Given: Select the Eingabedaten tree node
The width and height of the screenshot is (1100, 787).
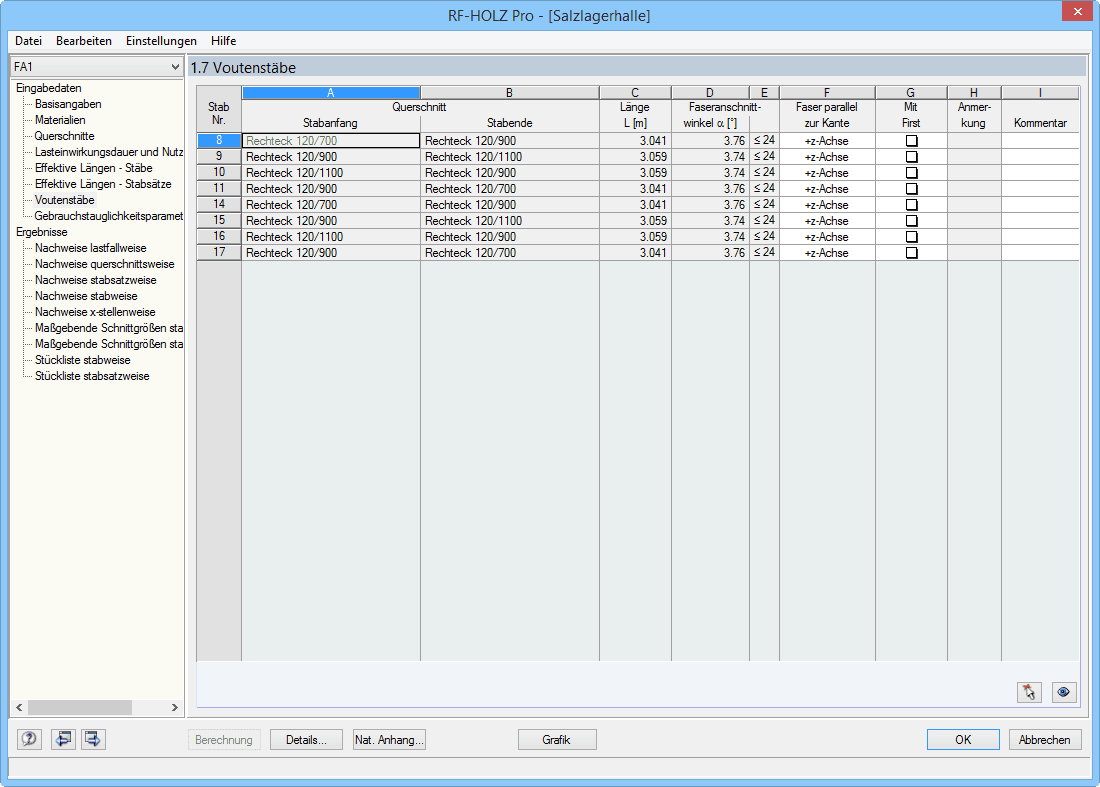Looking at the screenshot, I should (49, 88).
